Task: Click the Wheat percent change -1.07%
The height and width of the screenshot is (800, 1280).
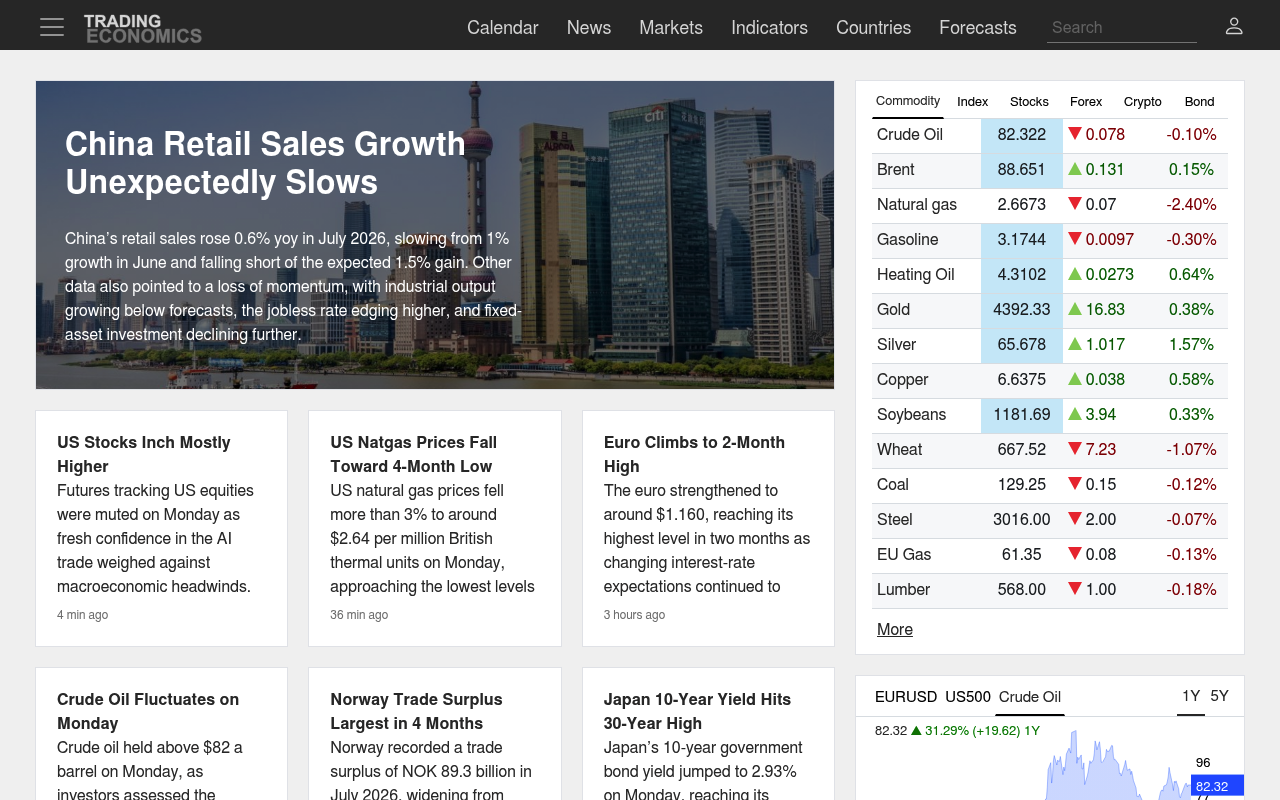Action: coord(1191,450)
